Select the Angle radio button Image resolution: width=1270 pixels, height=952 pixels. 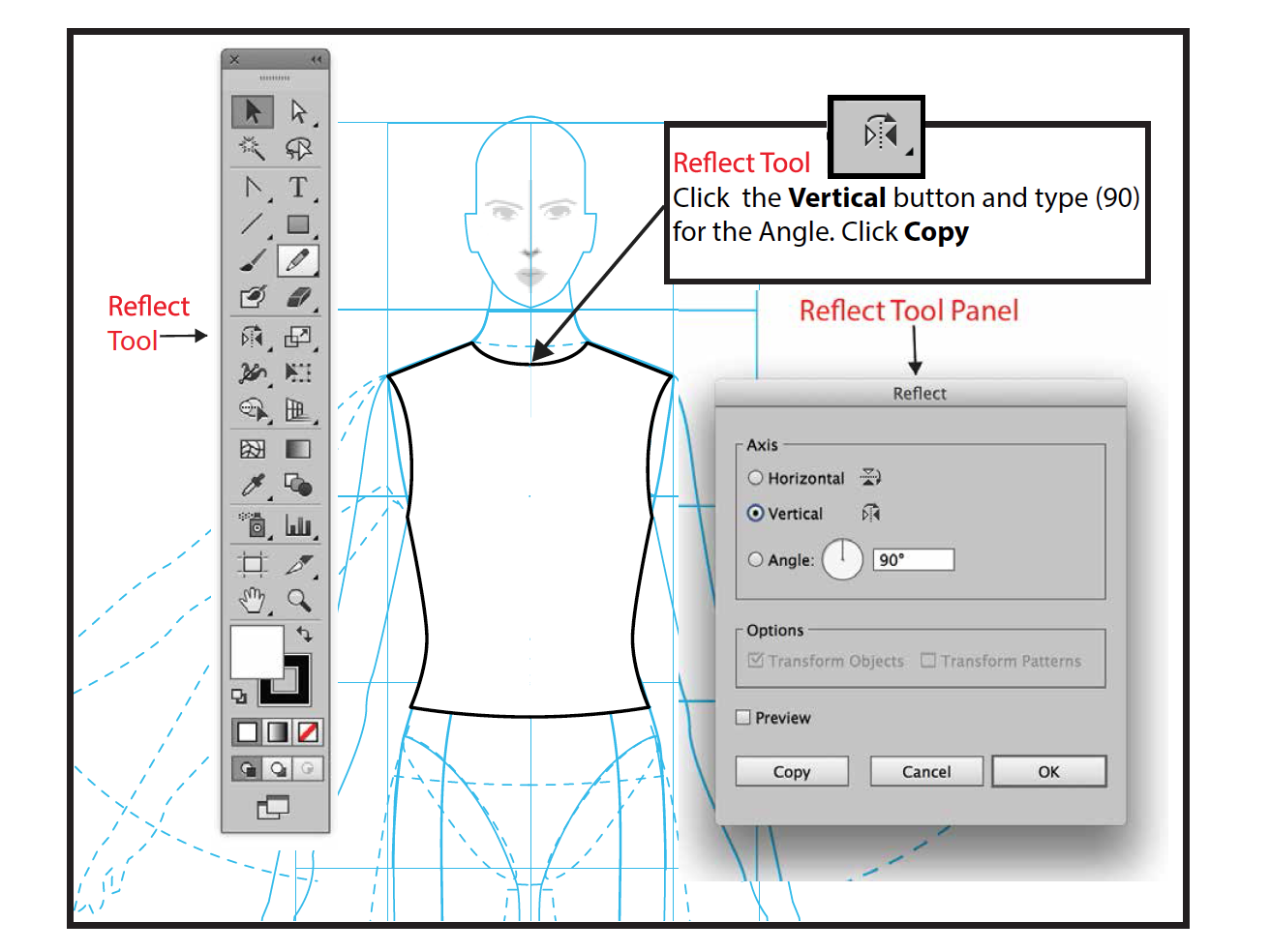(756, 559)
